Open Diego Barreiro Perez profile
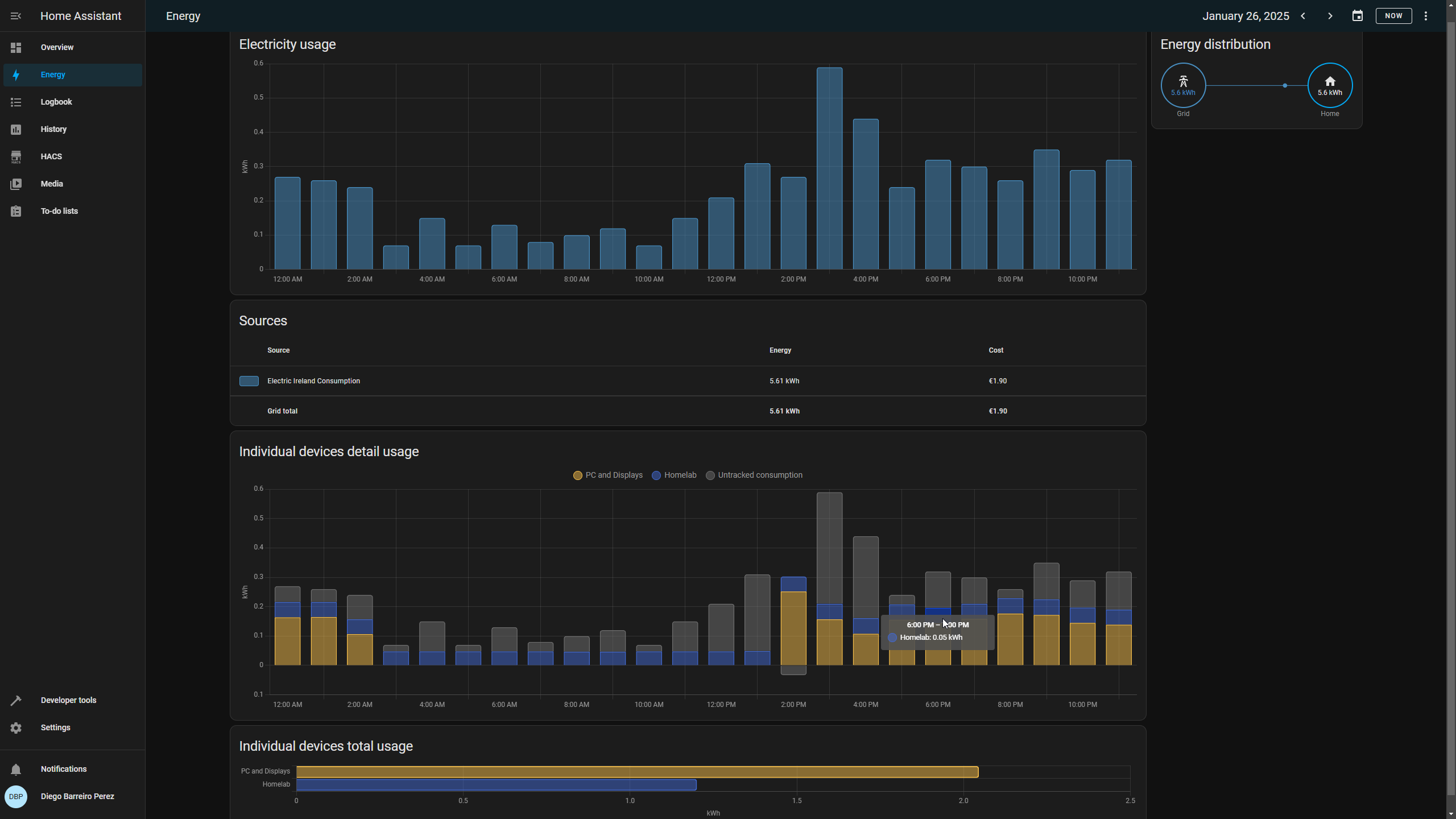This screenshot has width=1456, height=819. pos(77,797)
